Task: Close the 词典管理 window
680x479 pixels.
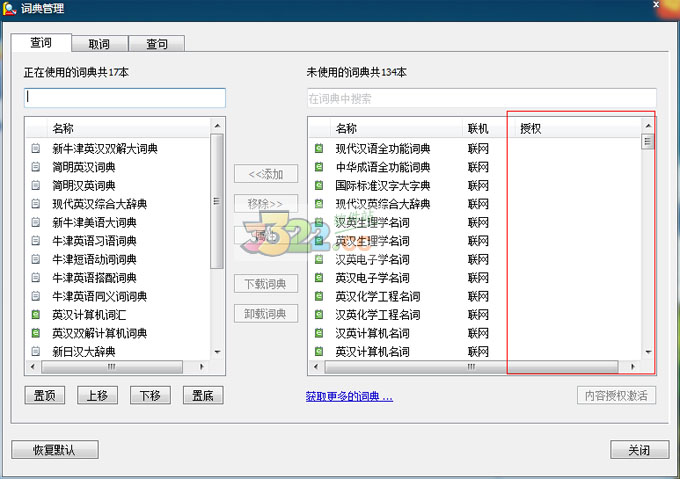Action: [x=656, y=5]
